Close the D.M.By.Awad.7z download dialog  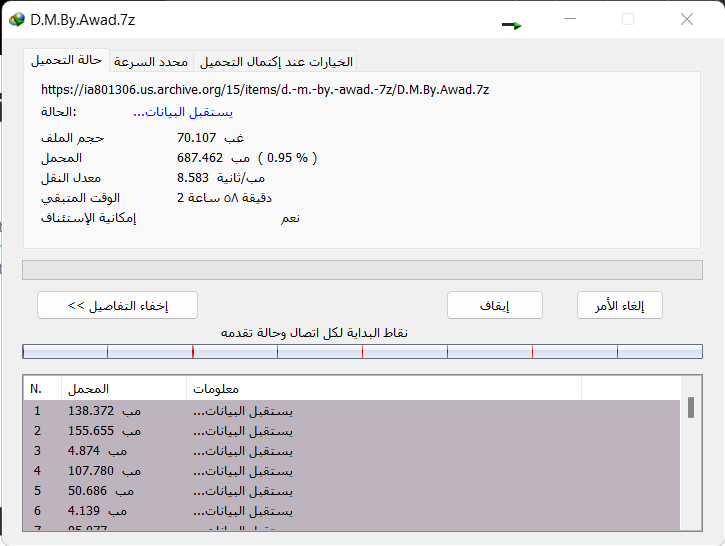(x=687, y=20)
